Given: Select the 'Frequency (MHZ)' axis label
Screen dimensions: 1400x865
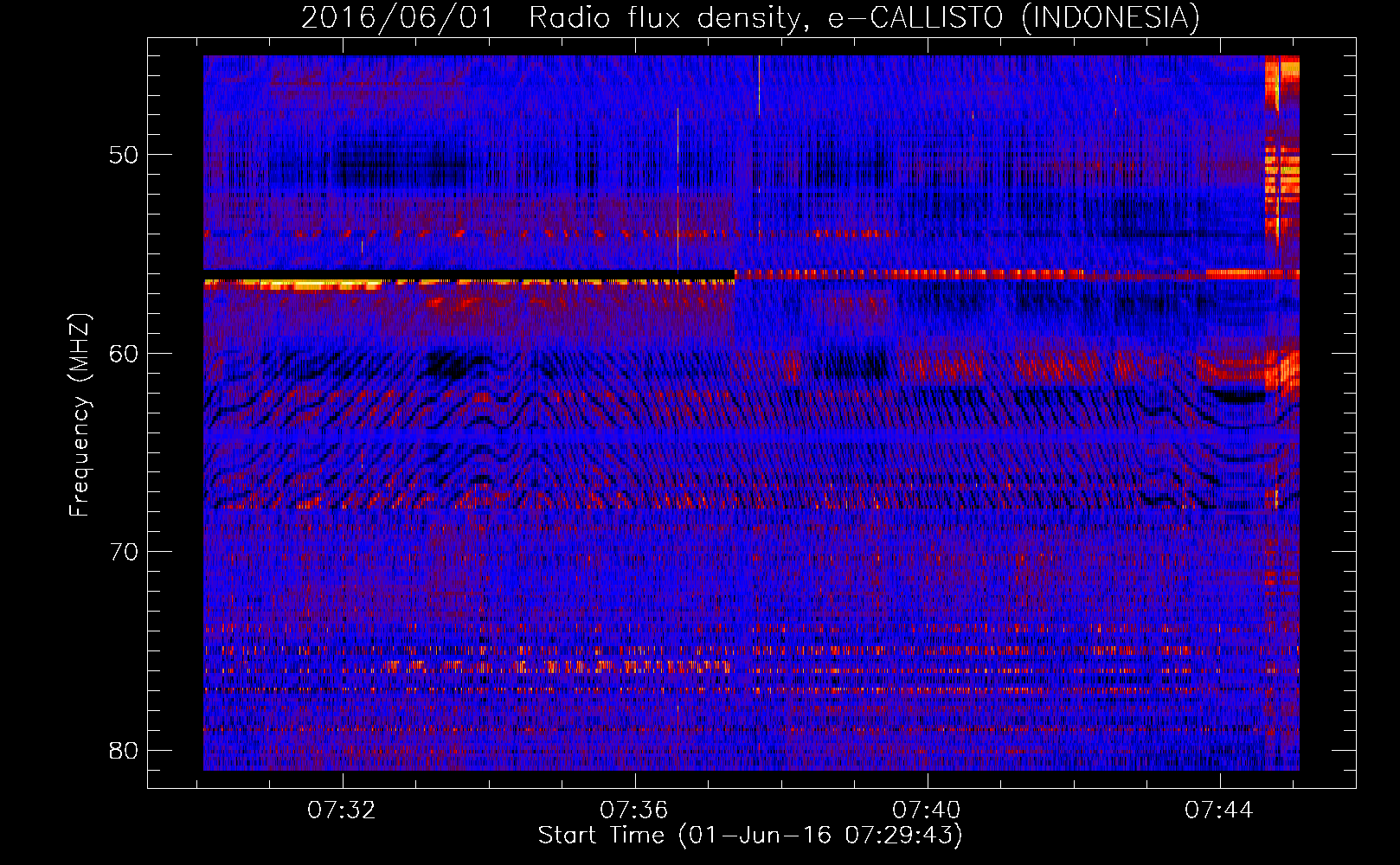Looking at the screenshot, I should click(80, 414).
